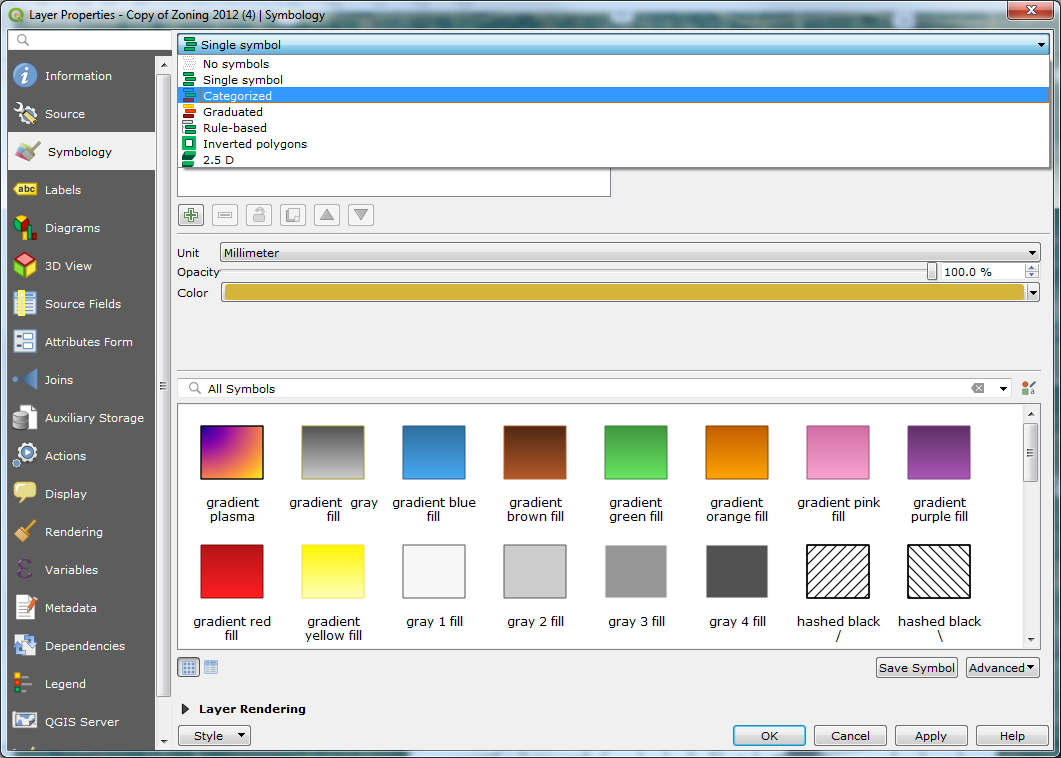Open the Variables epsilon icon
The image size is (1061, 758).
click(25, 570)
